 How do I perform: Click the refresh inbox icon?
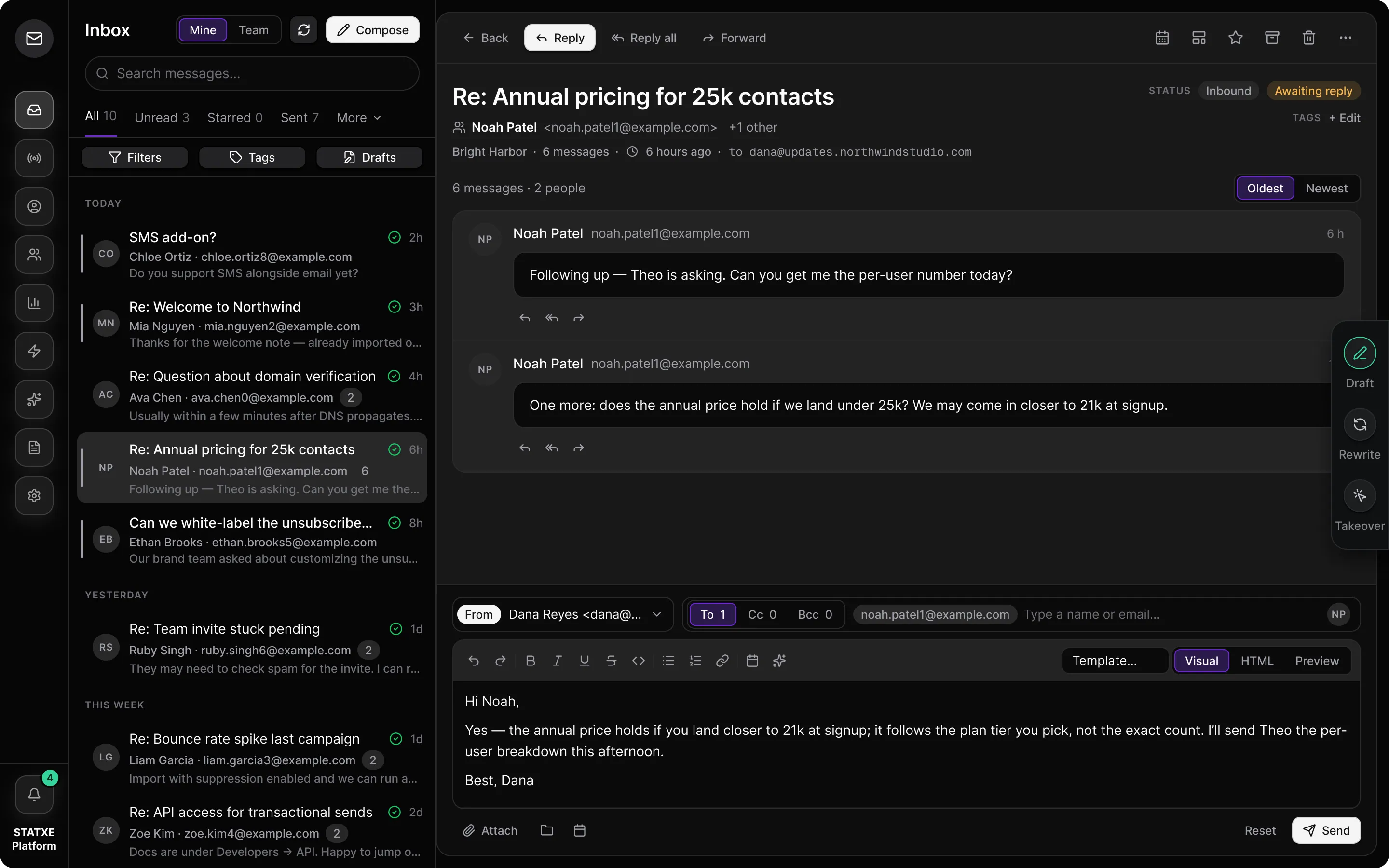point(304,30)
